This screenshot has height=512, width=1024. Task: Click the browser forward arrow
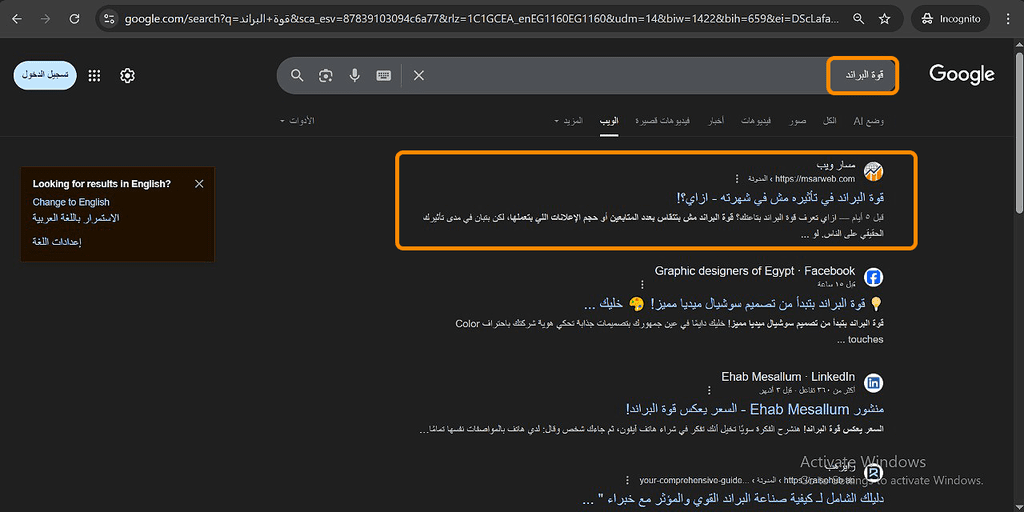click(x=45, y=19)
